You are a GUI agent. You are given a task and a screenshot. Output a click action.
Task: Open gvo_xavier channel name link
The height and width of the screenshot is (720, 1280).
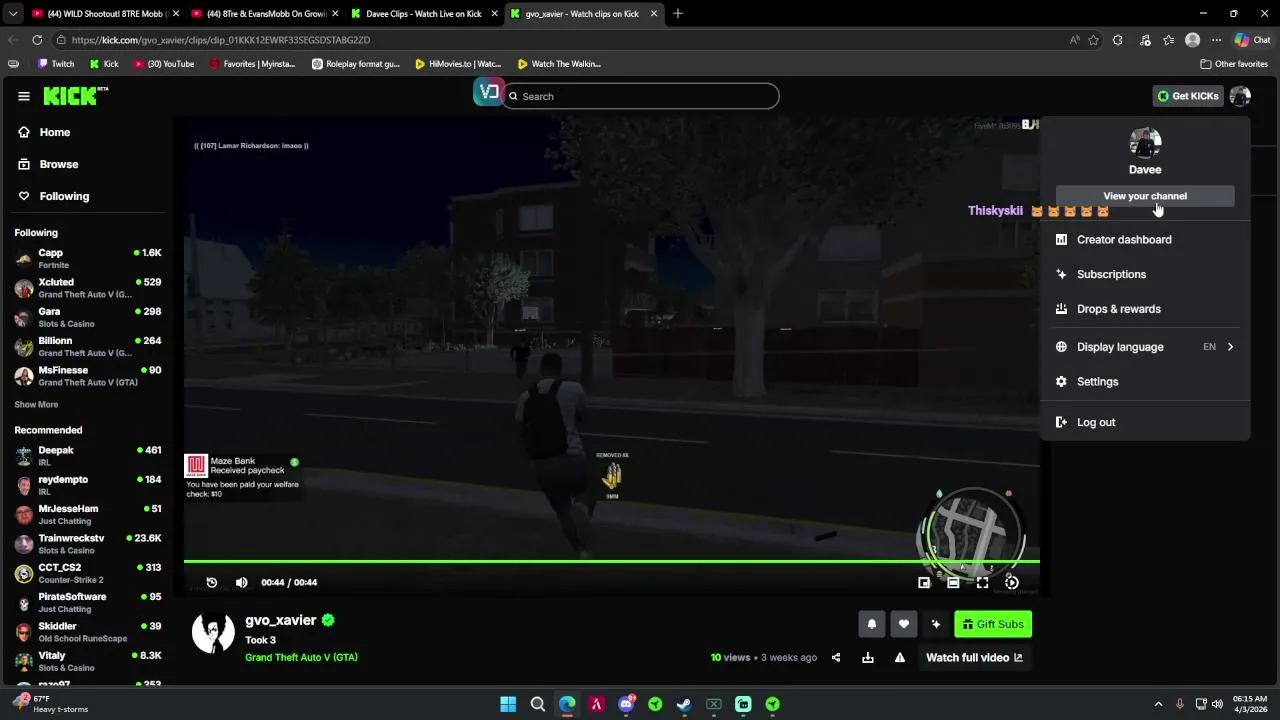click(x=281, y=620)
